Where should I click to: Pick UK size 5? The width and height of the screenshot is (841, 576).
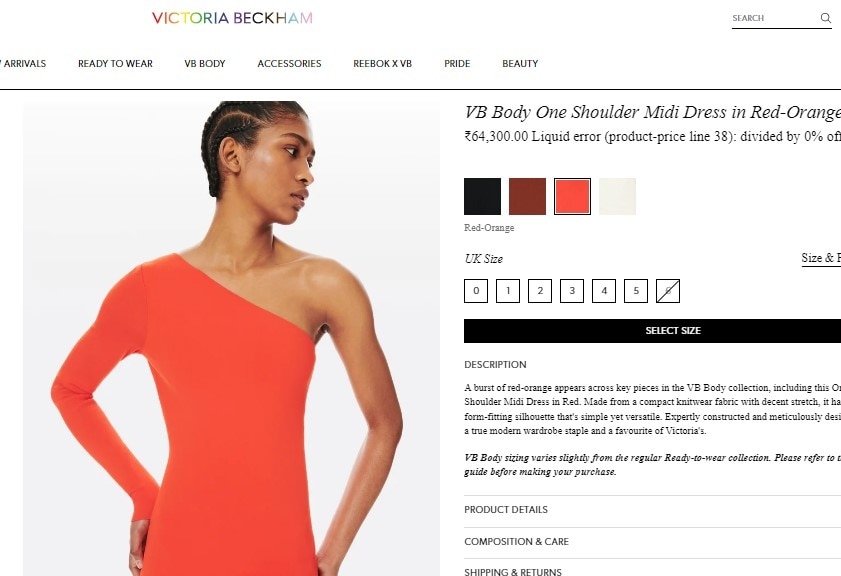pos(636,291)
